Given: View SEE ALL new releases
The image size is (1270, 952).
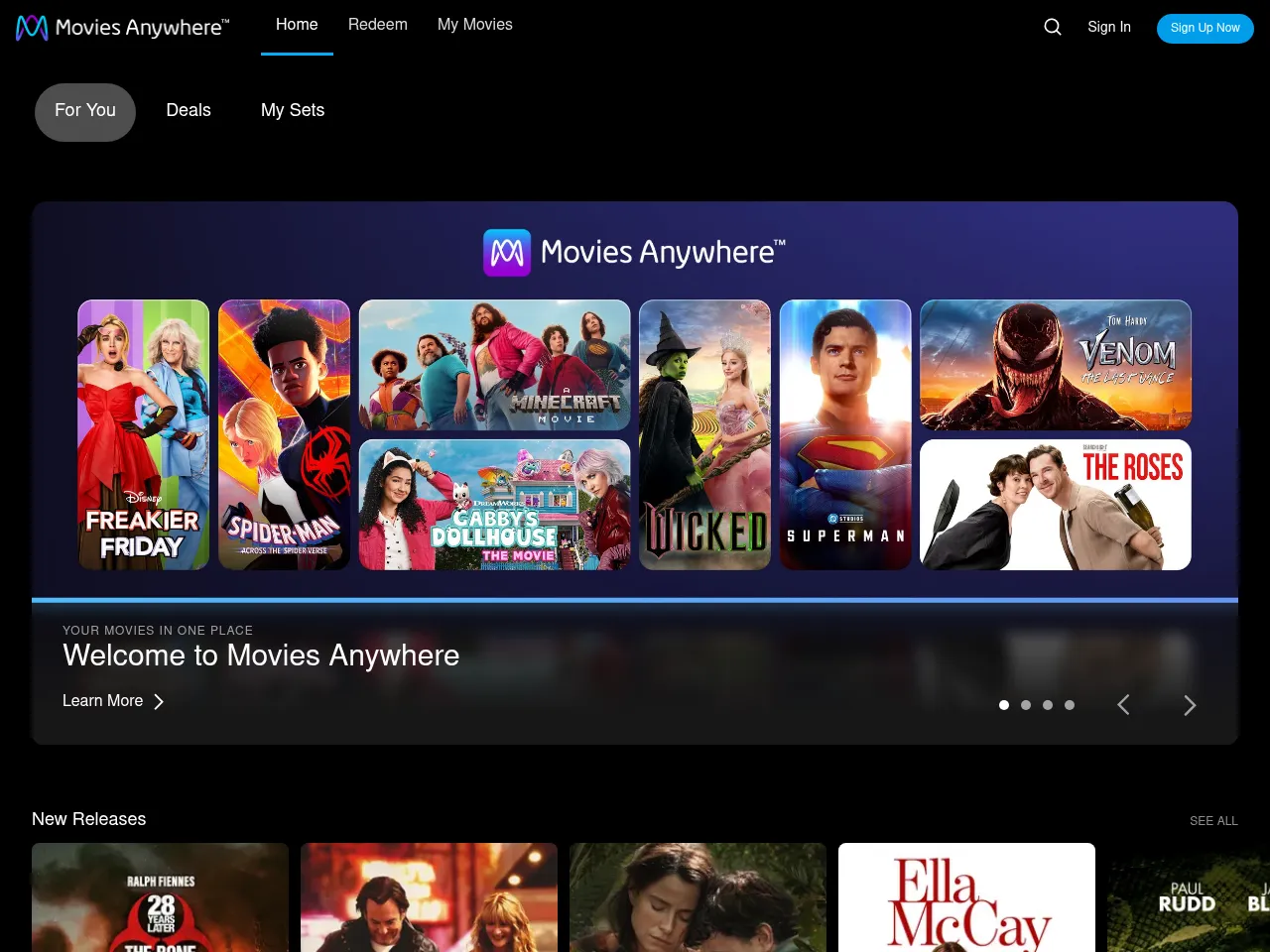Looking at the screenshot, I should pyautogui.click(x=1213, y=821).
